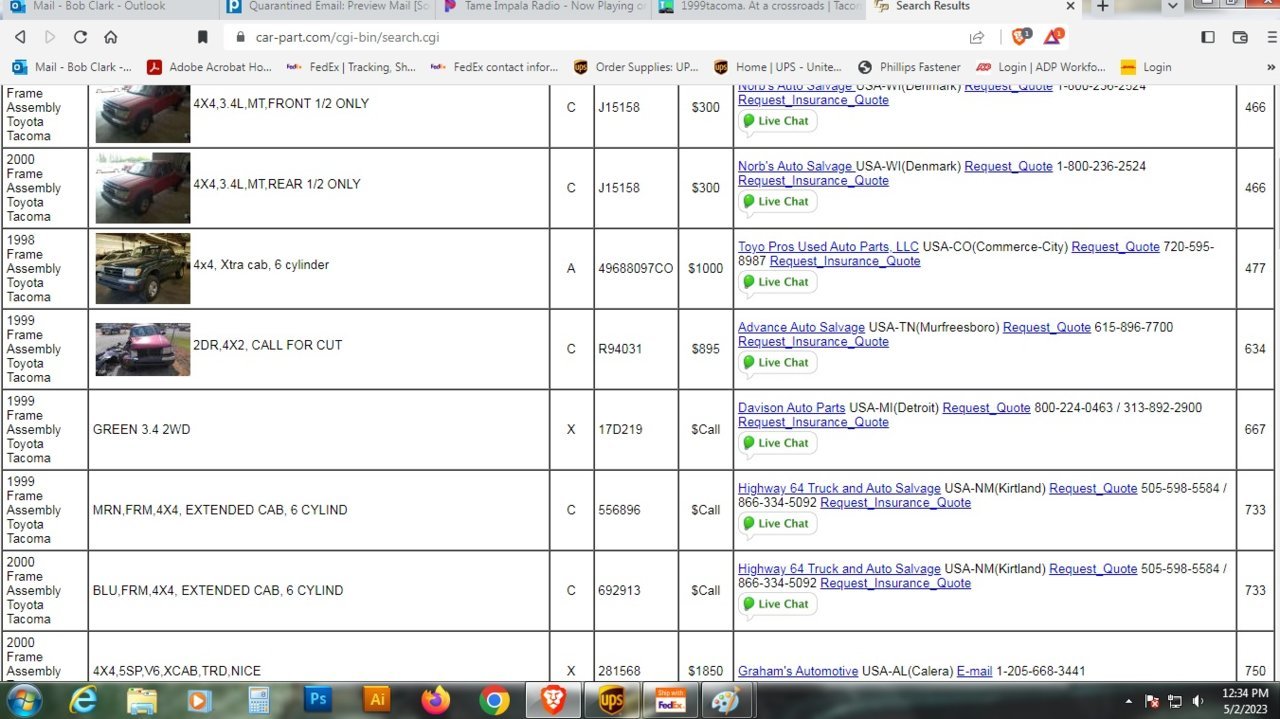Image resolution: width=1280 pixels, height=719 pixels.
Task: Open the yellow Login bookmark
Action: (x=1146, y=67)
